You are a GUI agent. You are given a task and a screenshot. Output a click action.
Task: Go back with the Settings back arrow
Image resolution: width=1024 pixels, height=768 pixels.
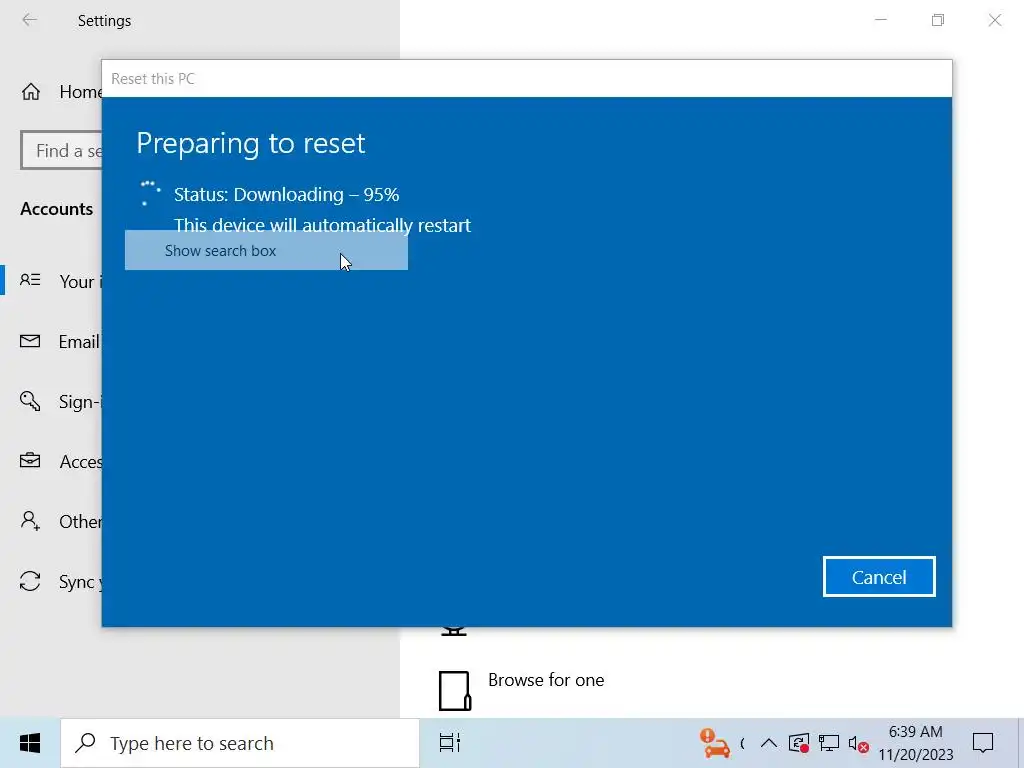(x=29, y=20)
